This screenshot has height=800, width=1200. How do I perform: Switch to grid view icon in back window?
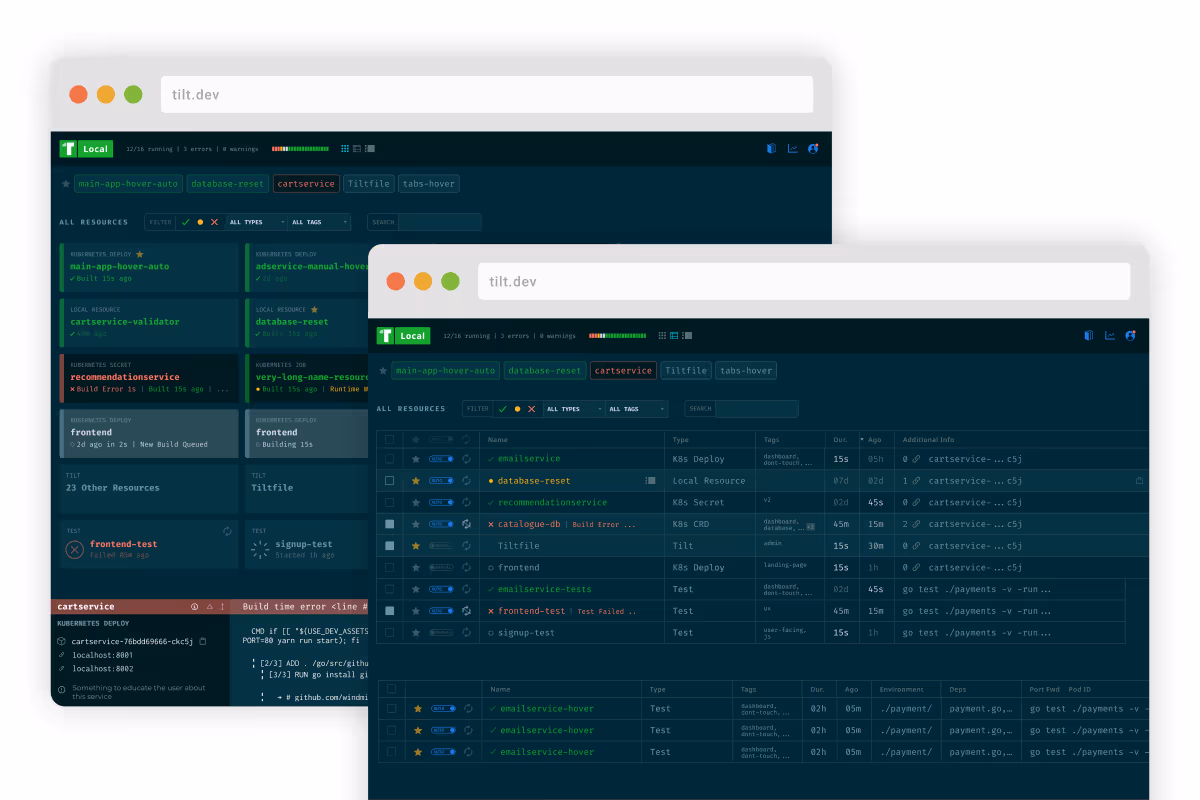coord(345,148)
